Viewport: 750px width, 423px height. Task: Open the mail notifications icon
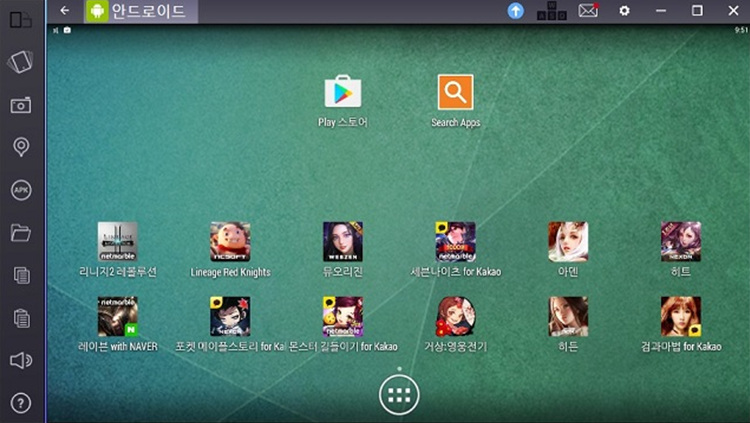tap(588, 11)
